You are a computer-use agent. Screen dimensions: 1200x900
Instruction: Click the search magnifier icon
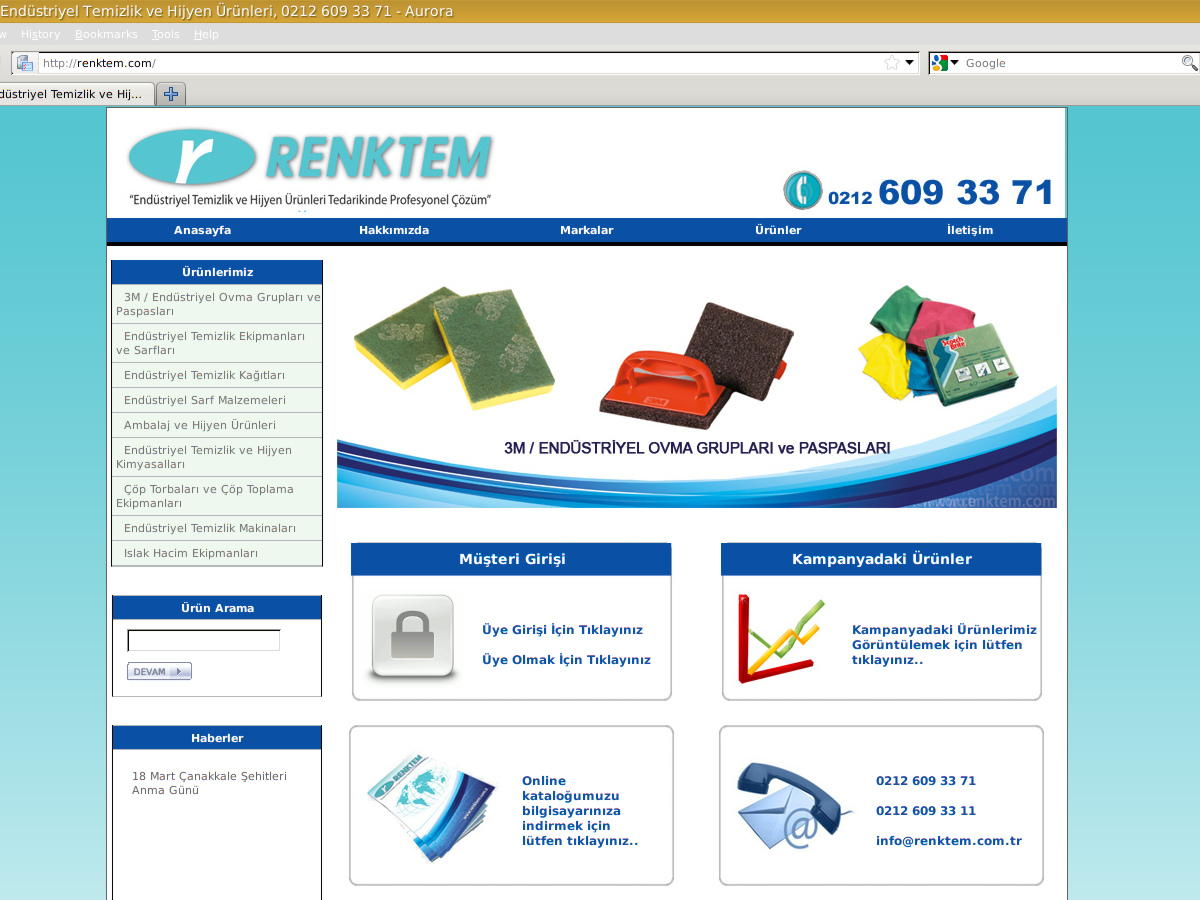pos(1189,63)
